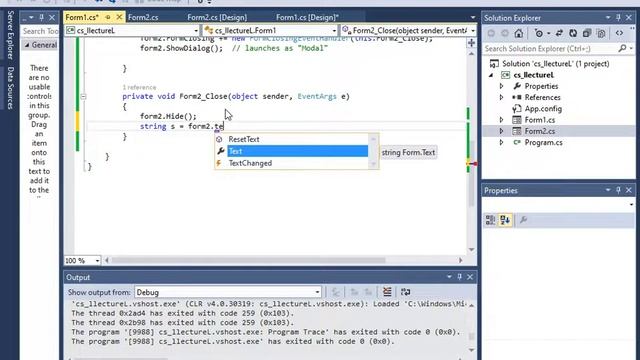640x360 pixels.
Task: Select the Form1.cs* tab
Action: pyautogui.click(x=82, y=18)
